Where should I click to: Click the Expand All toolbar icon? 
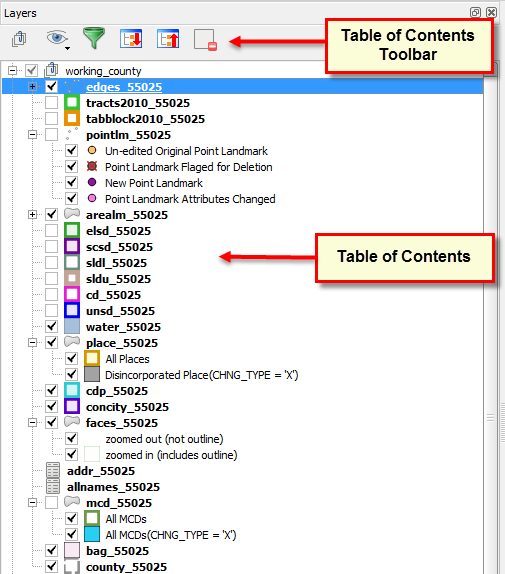point(131,39)
